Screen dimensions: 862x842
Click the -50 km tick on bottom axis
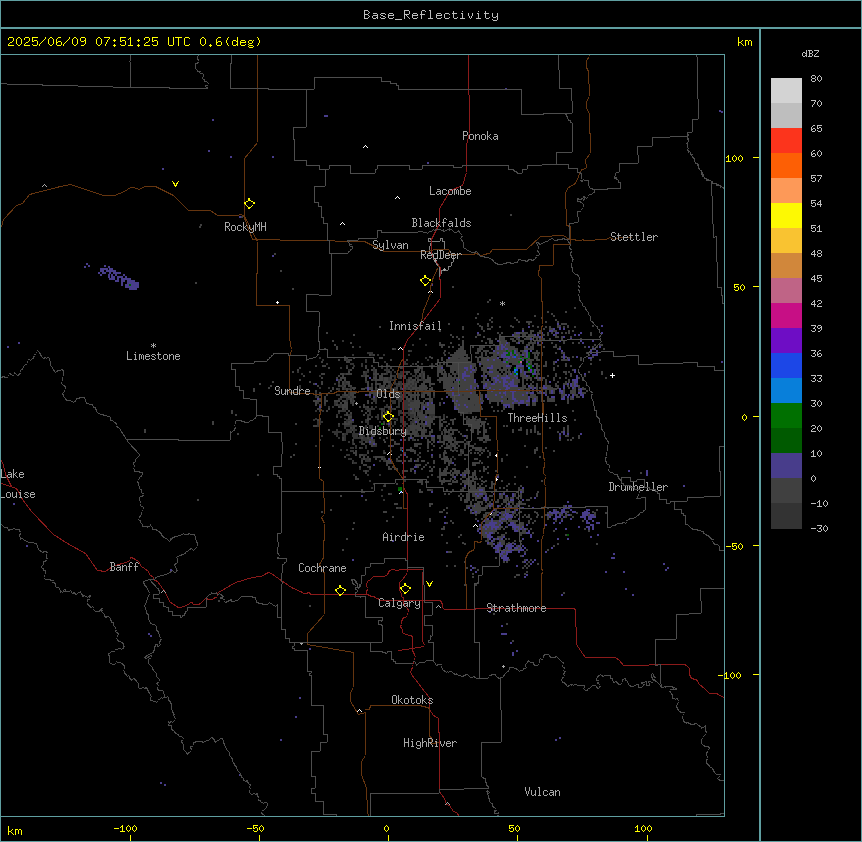coord(255,828)
